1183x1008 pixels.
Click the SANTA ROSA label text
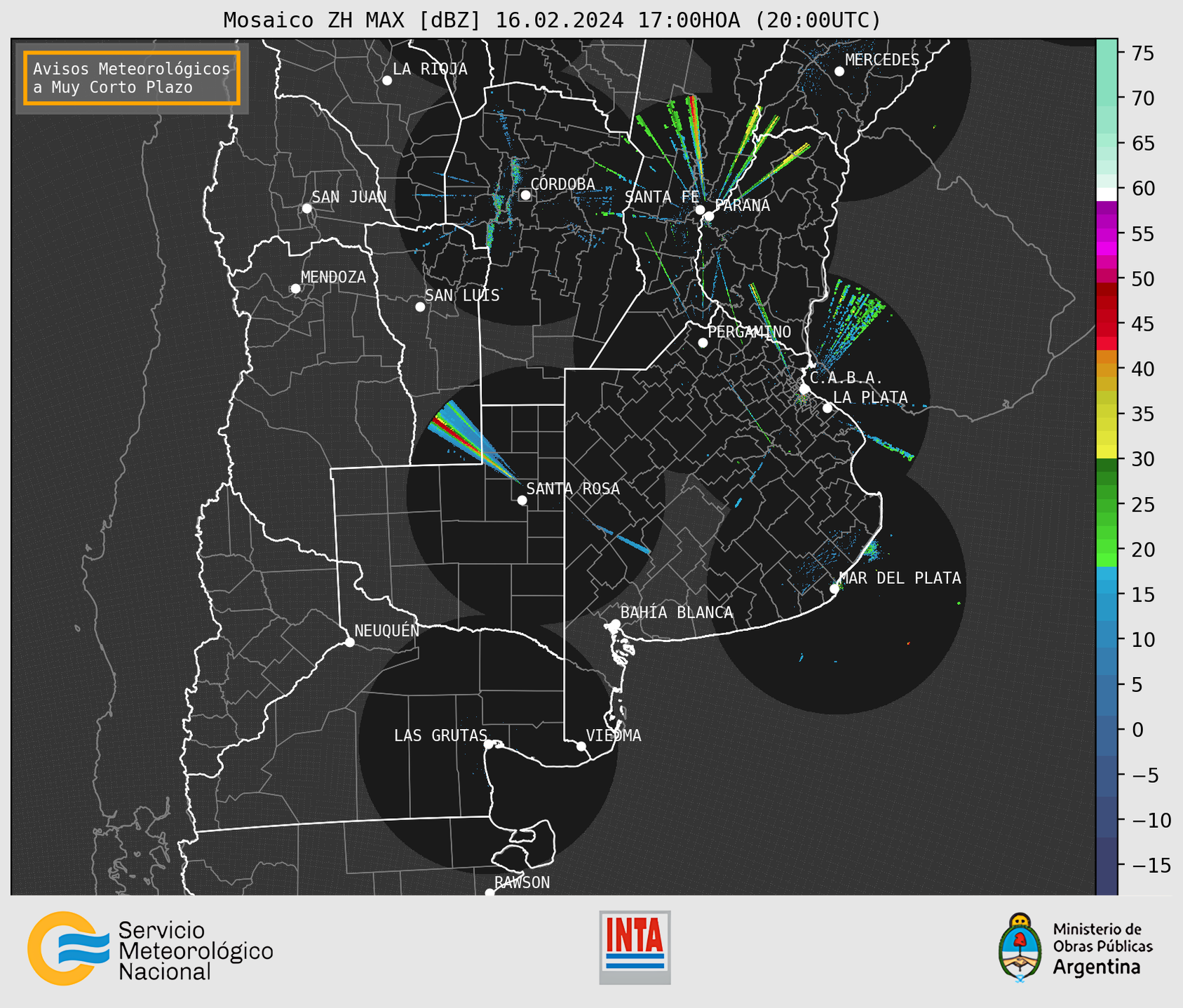[573, 489]
